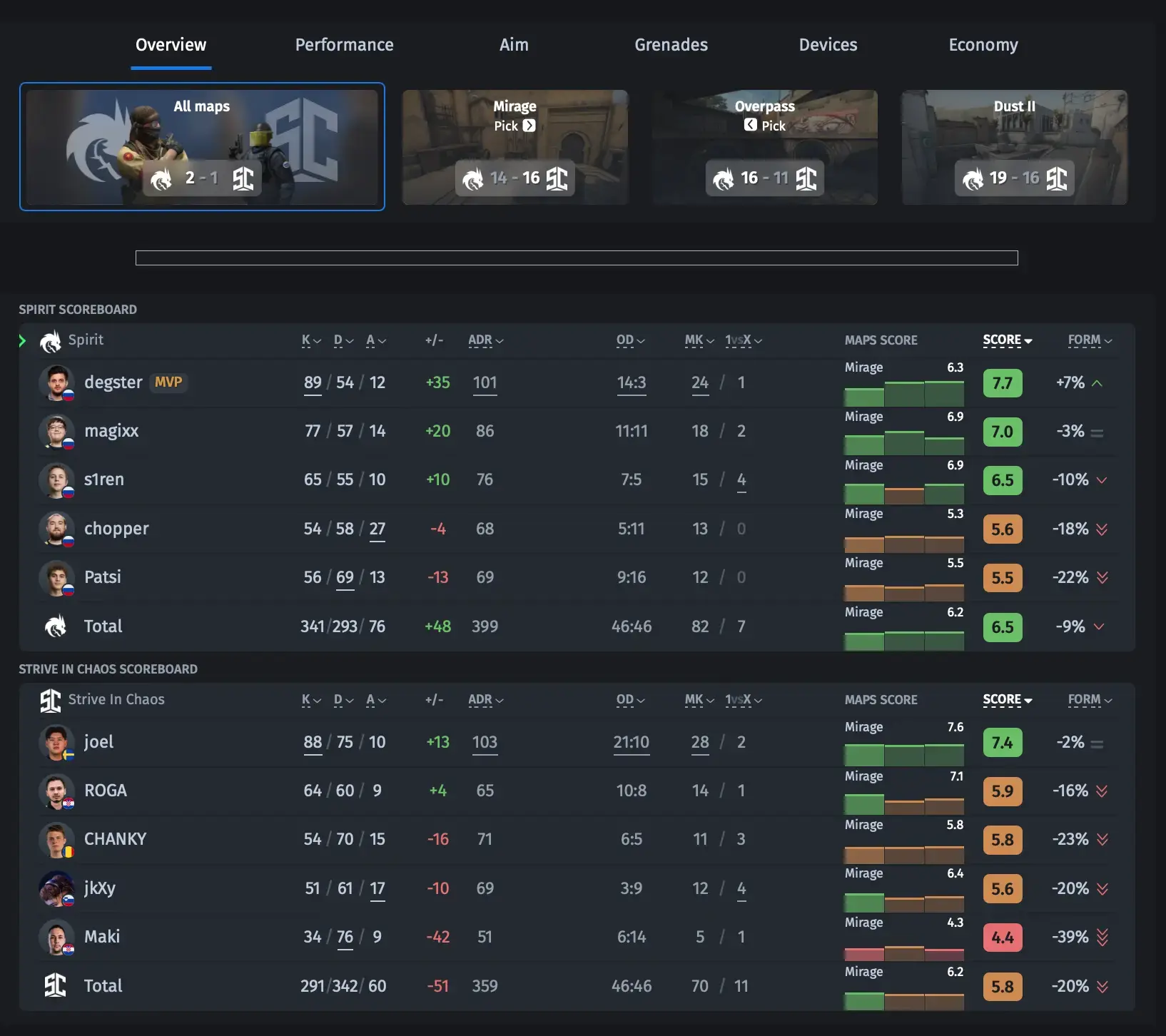Image resolution: width=1166 pixels, height=1036 pixels.
Task: Click Strive In Chaos team name in header
Action: coord(116,700)
